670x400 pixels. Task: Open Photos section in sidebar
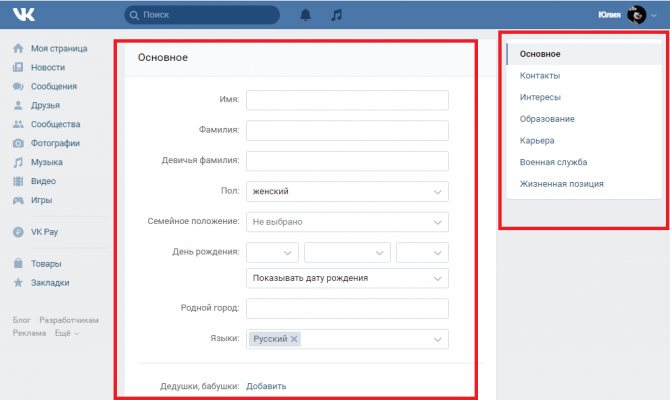(55, 143)
